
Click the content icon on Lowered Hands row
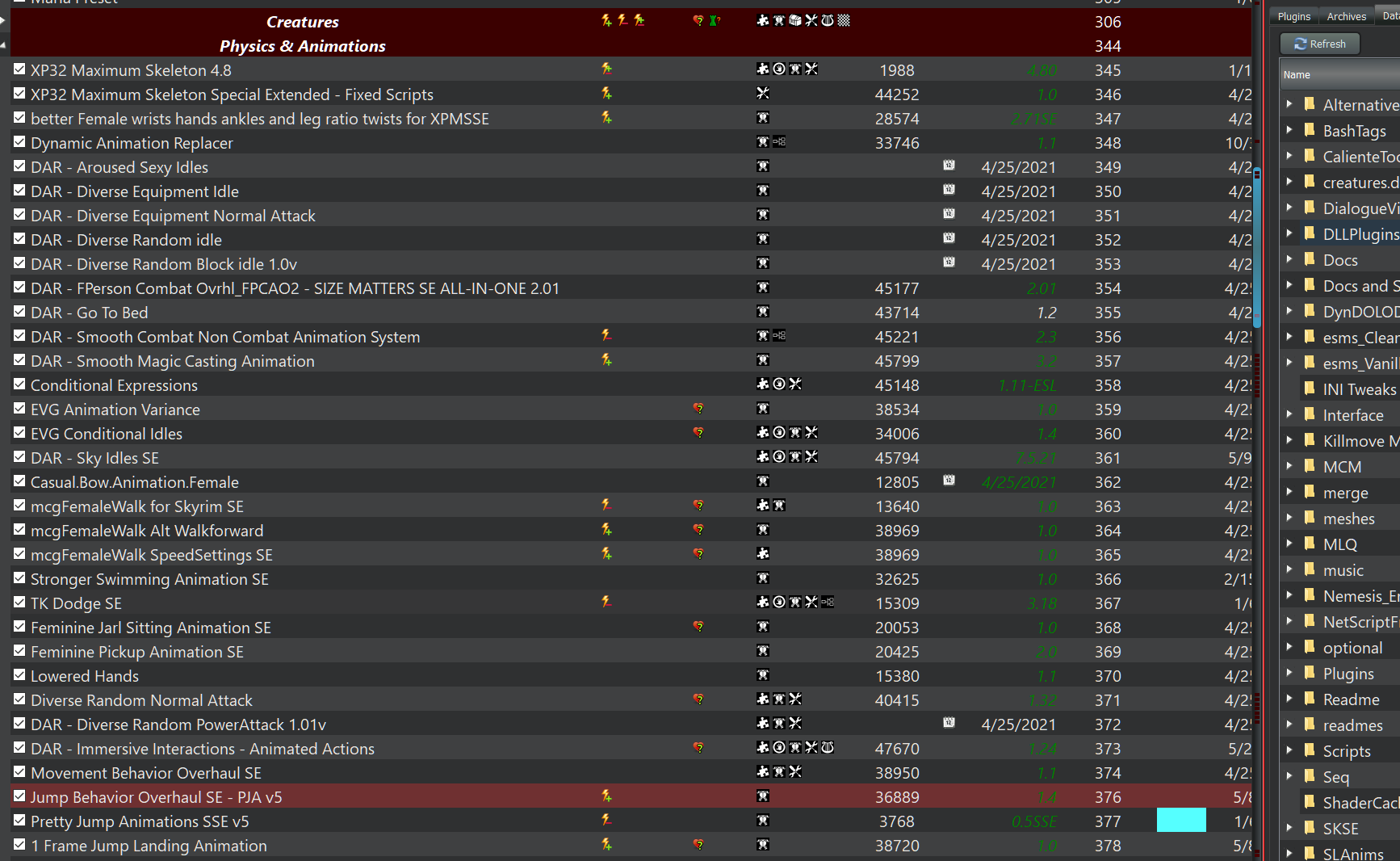tap(763, 675)
